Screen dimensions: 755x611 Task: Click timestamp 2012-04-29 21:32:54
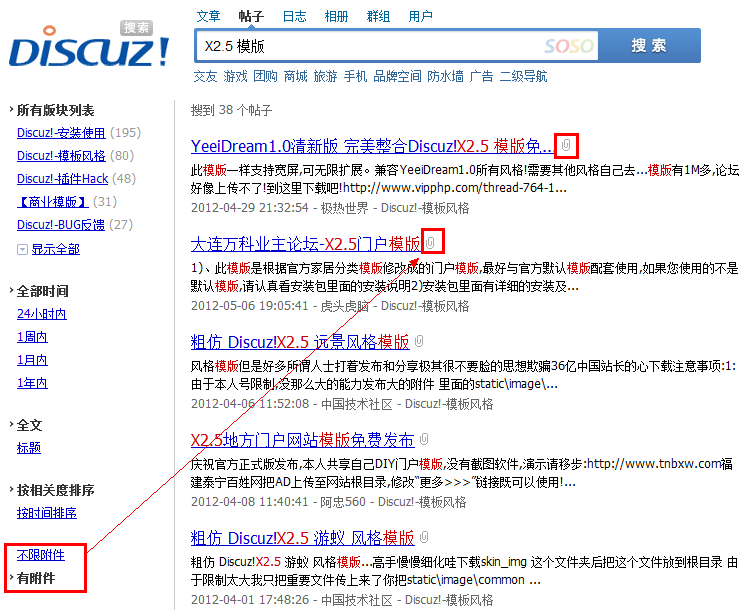(x=249, y=208)
